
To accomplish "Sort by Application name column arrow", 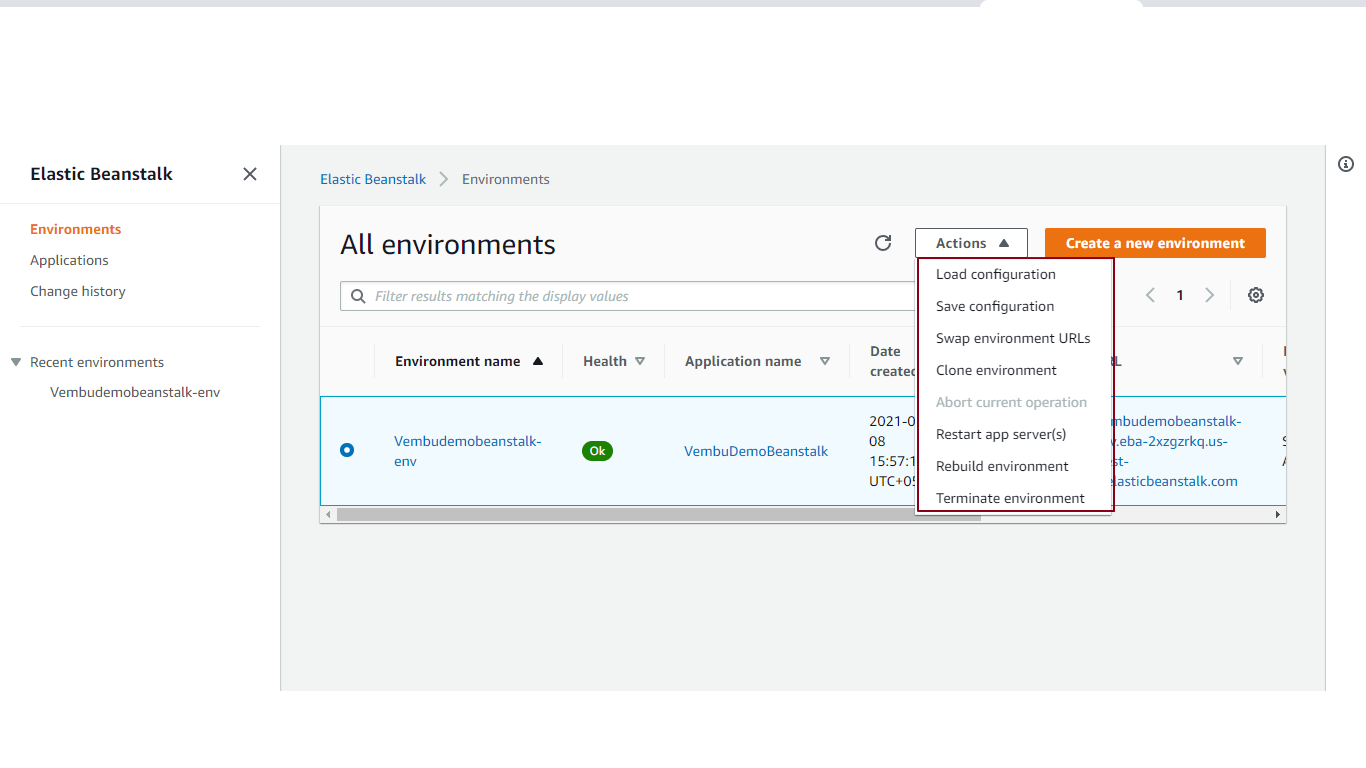I will click(825, 361).
